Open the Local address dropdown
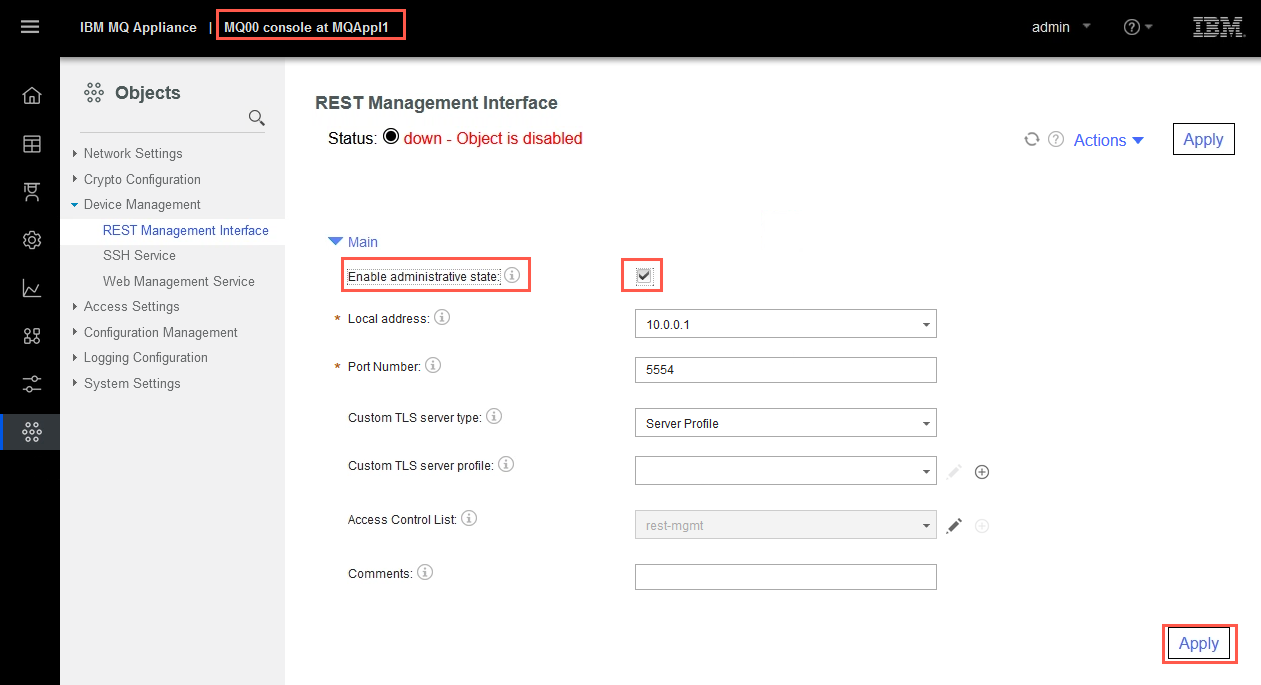Screen dimensions: 1261x685 (x=786, y=324)
